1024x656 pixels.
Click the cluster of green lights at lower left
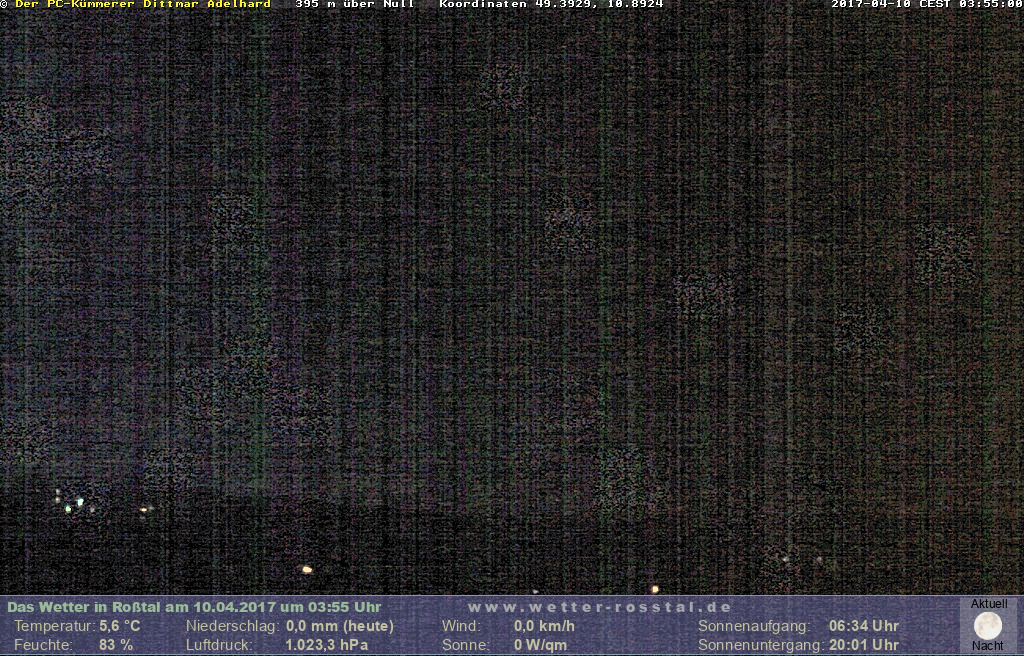(72, 503)
